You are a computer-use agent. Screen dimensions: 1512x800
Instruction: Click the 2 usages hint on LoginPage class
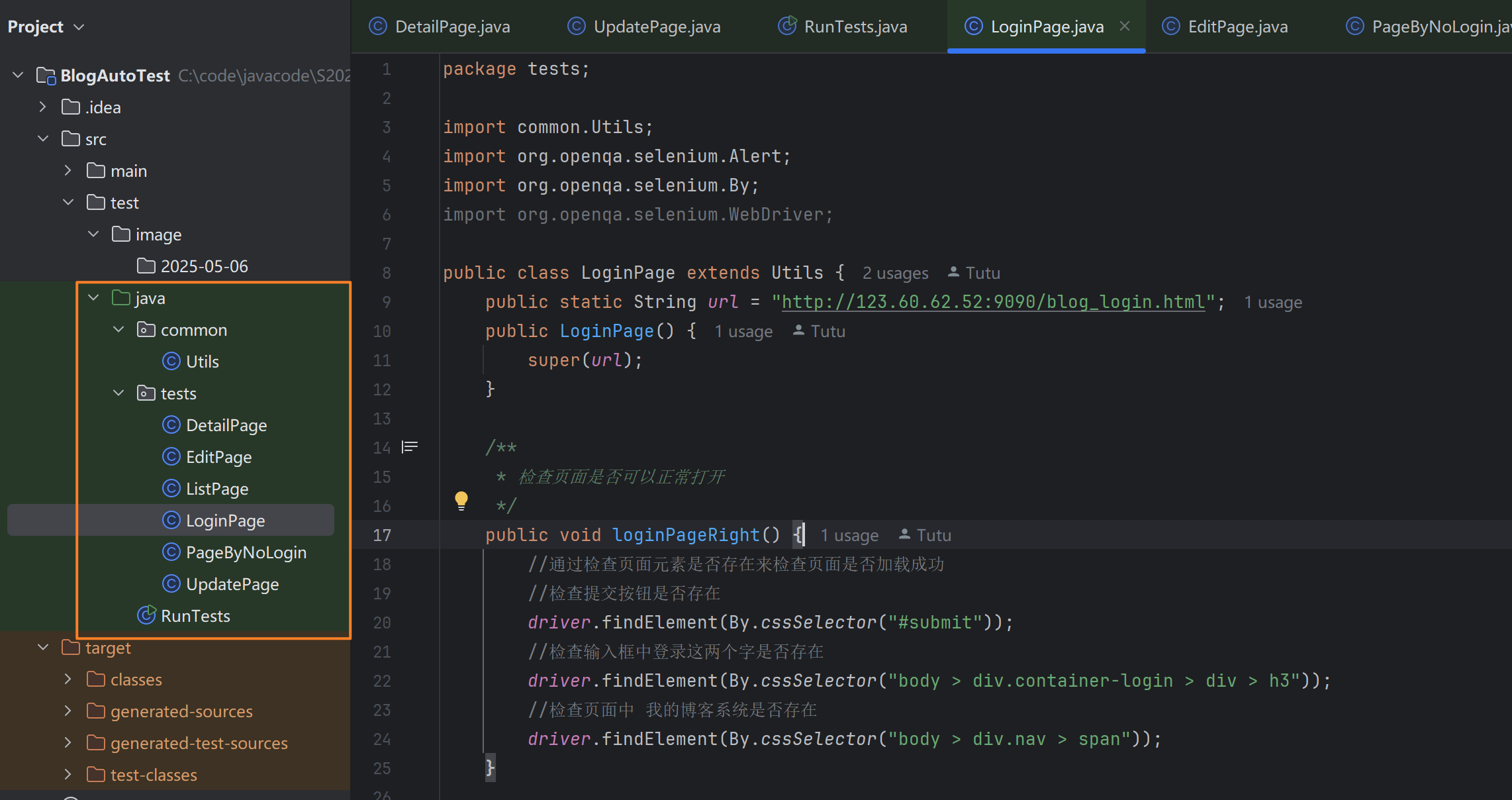(895, 273)
